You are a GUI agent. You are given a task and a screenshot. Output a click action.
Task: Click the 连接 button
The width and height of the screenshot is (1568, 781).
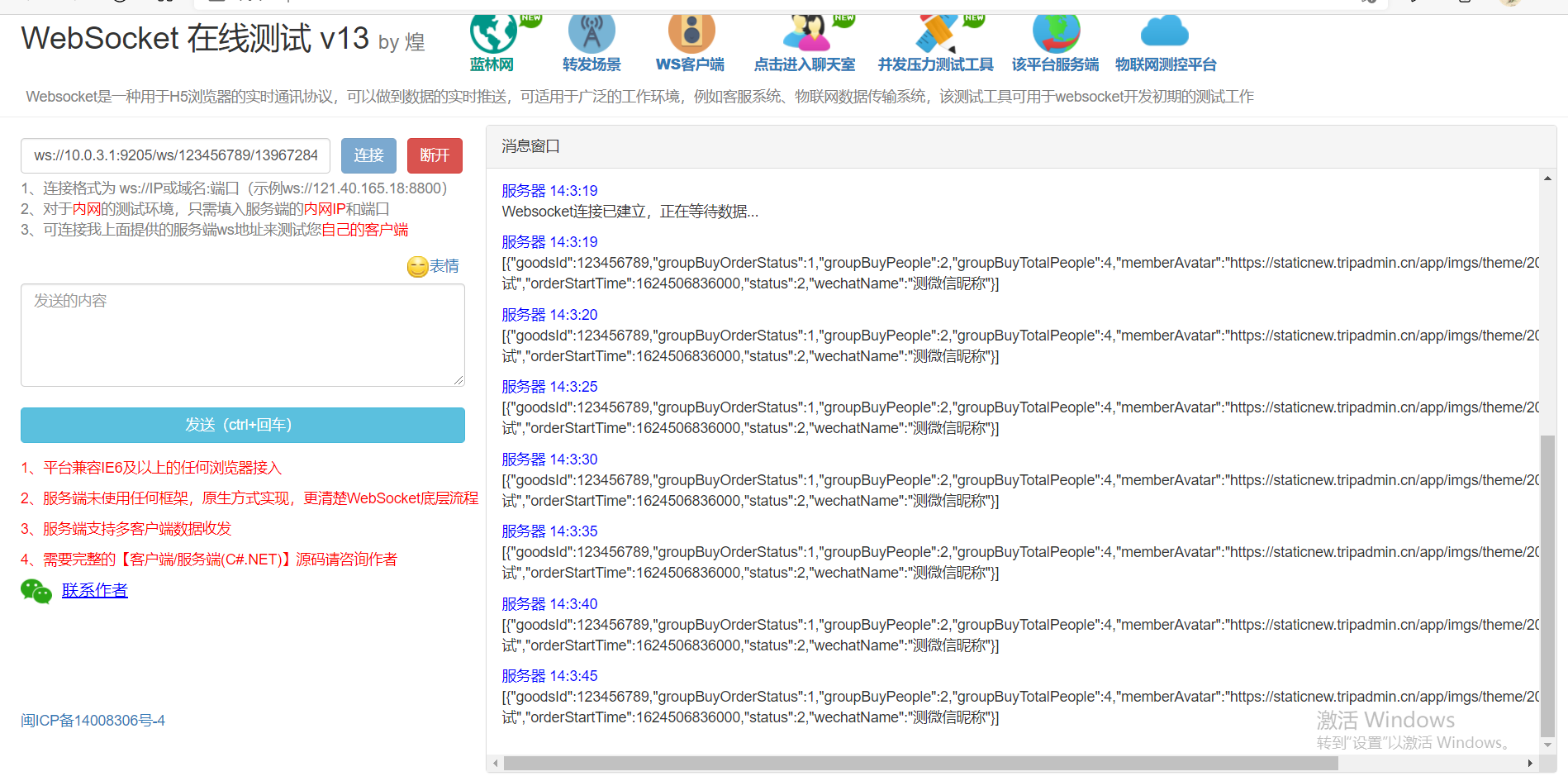368,155
